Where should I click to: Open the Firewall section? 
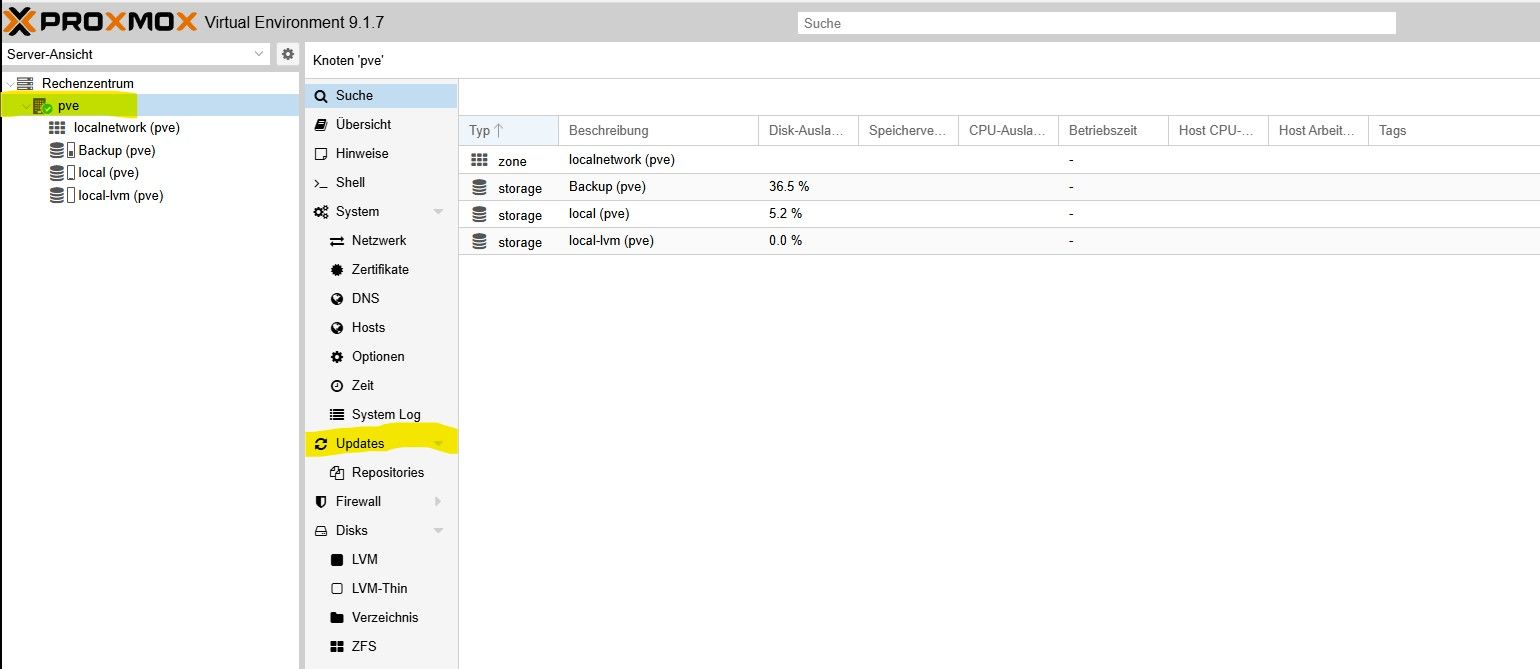(380, 502)
